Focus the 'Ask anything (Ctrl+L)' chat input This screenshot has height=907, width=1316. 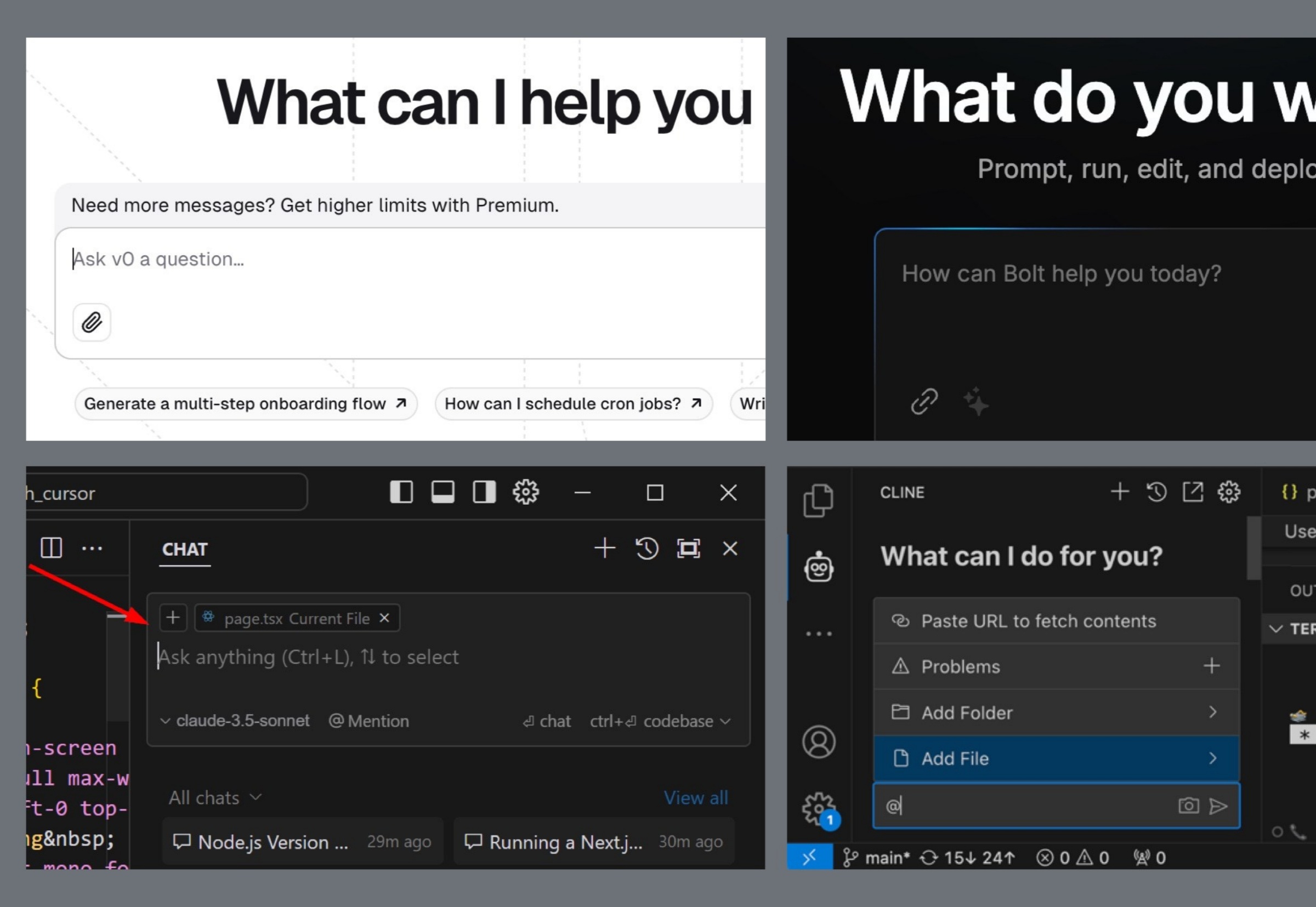click(448, 658)
